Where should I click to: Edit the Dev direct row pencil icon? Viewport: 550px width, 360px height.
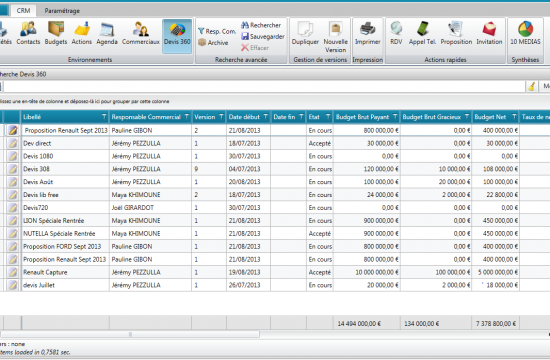[x=13, y=143]
